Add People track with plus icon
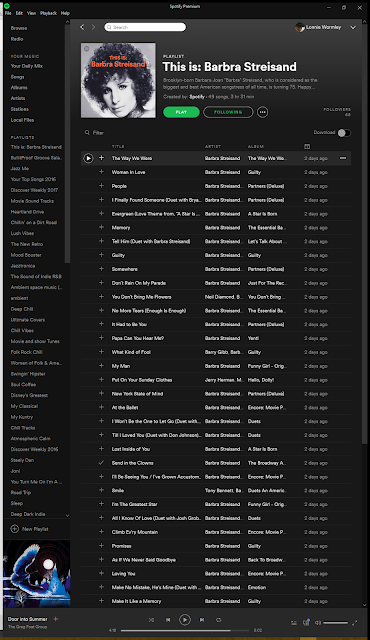370x640 pixels. pos(101,186)
